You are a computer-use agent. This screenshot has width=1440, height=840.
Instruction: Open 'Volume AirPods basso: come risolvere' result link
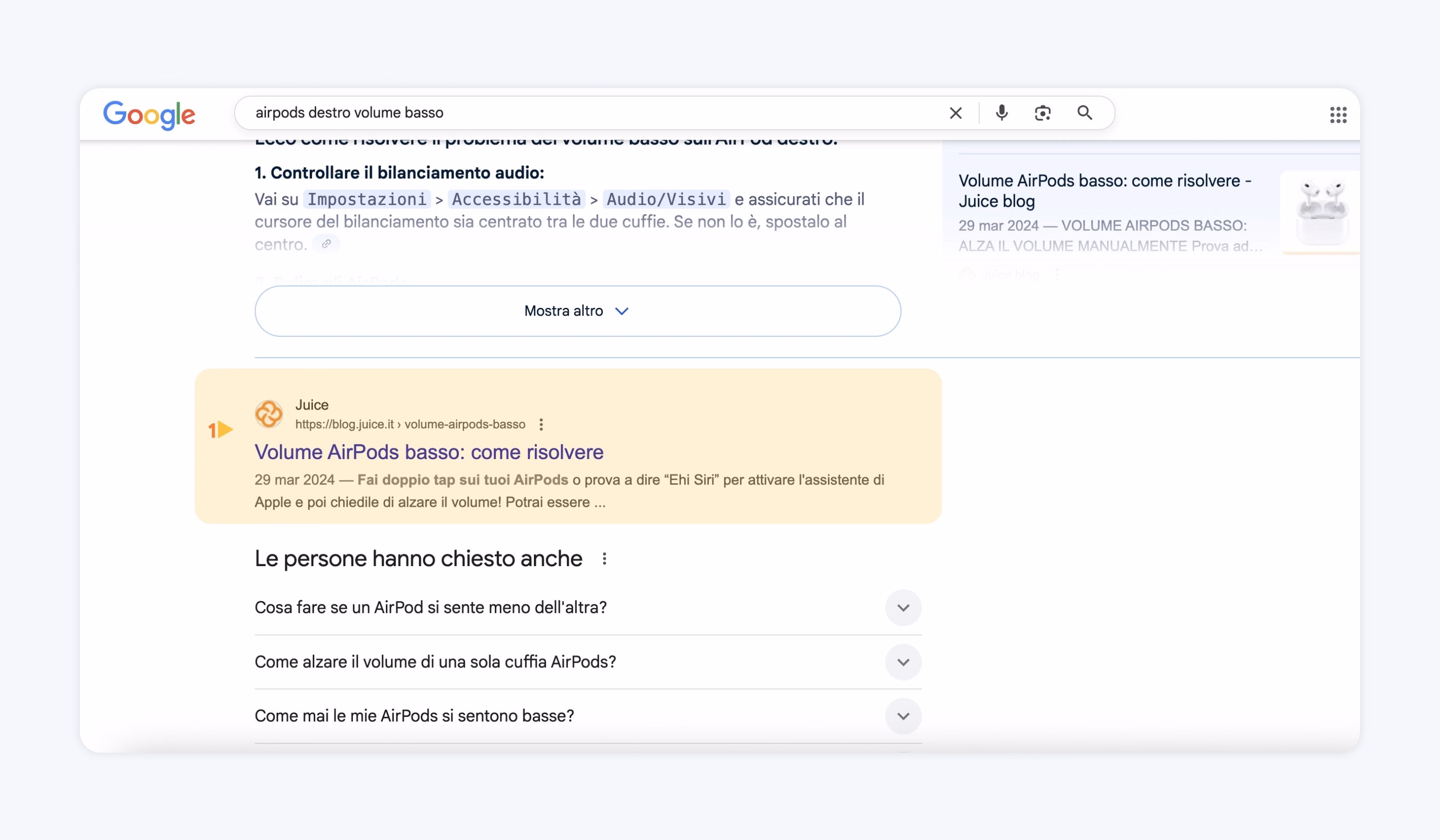[x=429, y=452]
